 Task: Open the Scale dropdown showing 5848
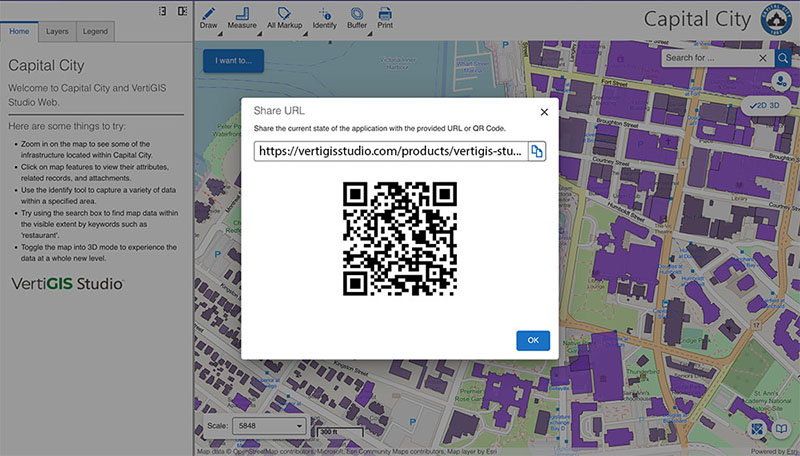pos(269,426)
